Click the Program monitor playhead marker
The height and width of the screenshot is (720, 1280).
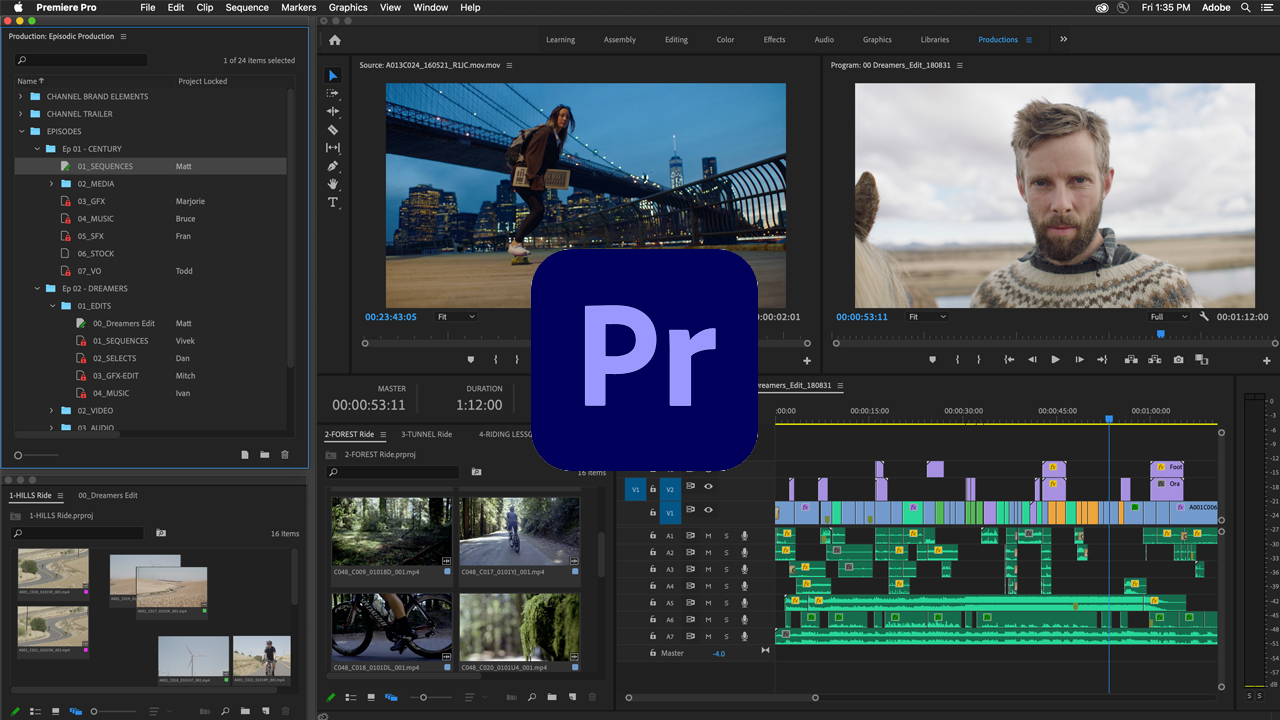pyautogui.click(x=1160, y=334)
